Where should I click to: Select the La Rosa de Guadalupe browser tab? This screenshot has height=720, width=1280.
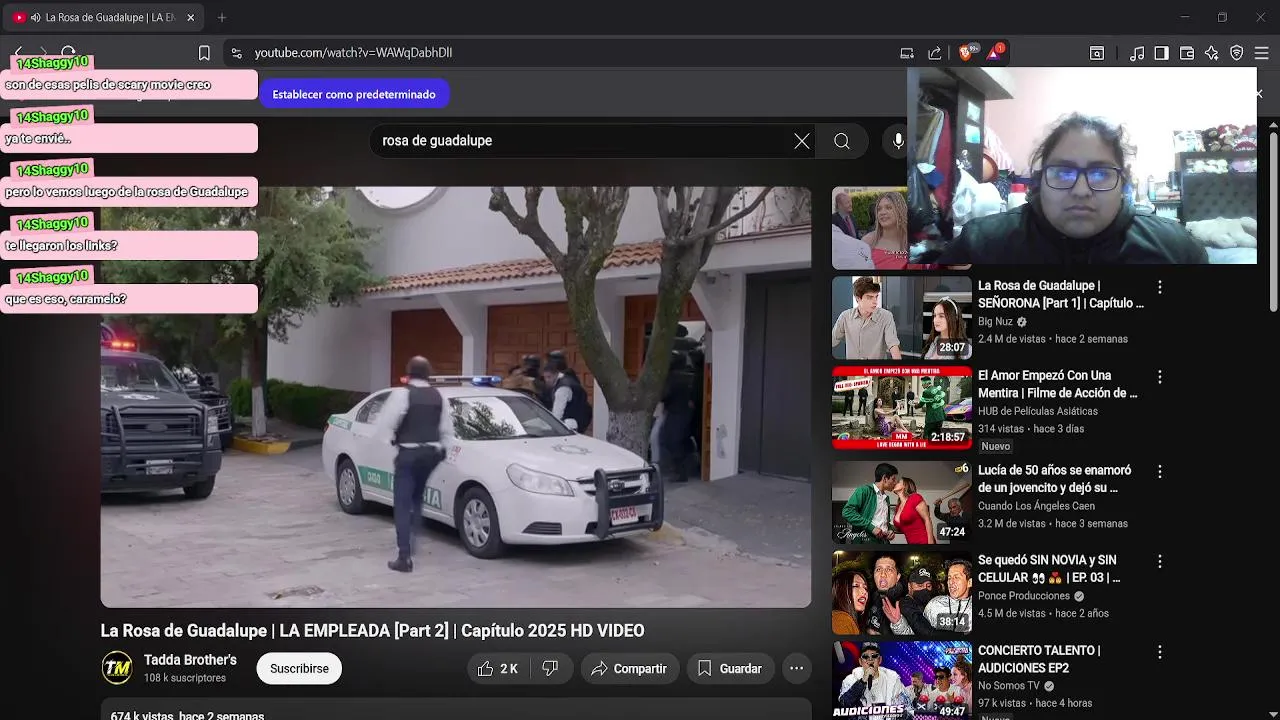point(105,17)
